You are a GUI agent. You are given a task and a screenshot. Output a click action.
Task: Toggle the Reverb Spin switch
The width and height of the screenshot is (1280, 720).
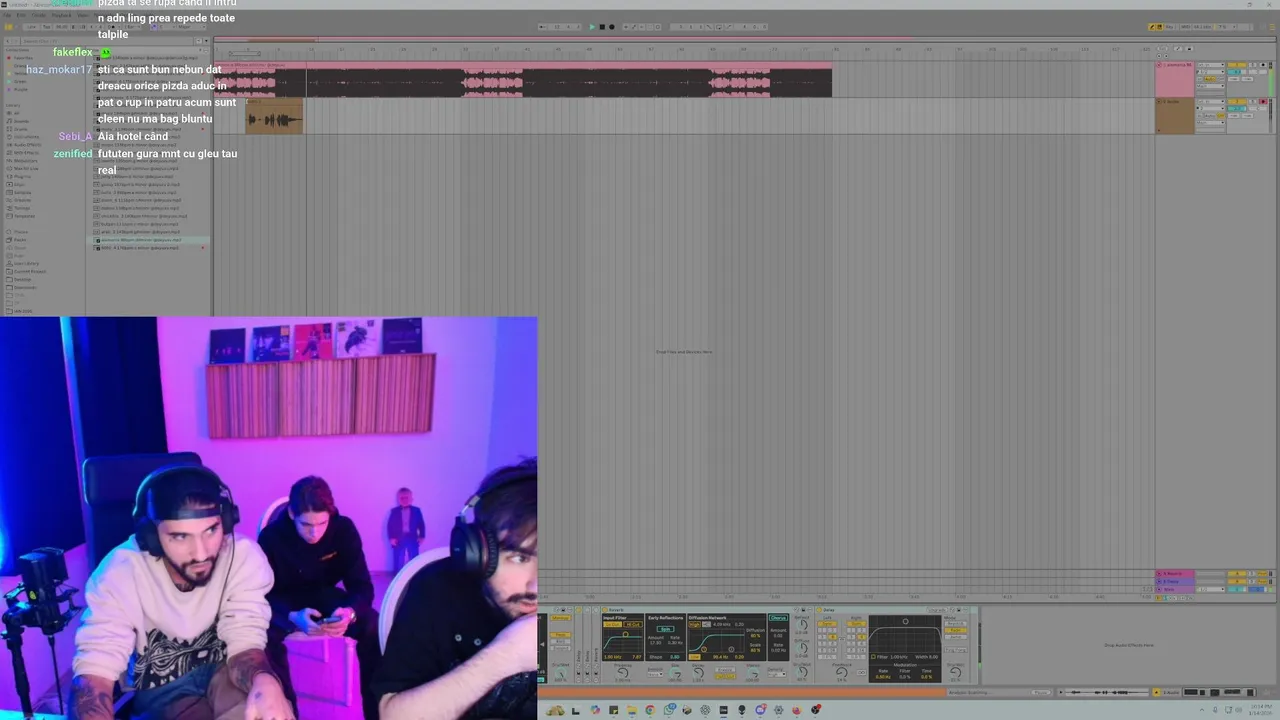[665, 629]
